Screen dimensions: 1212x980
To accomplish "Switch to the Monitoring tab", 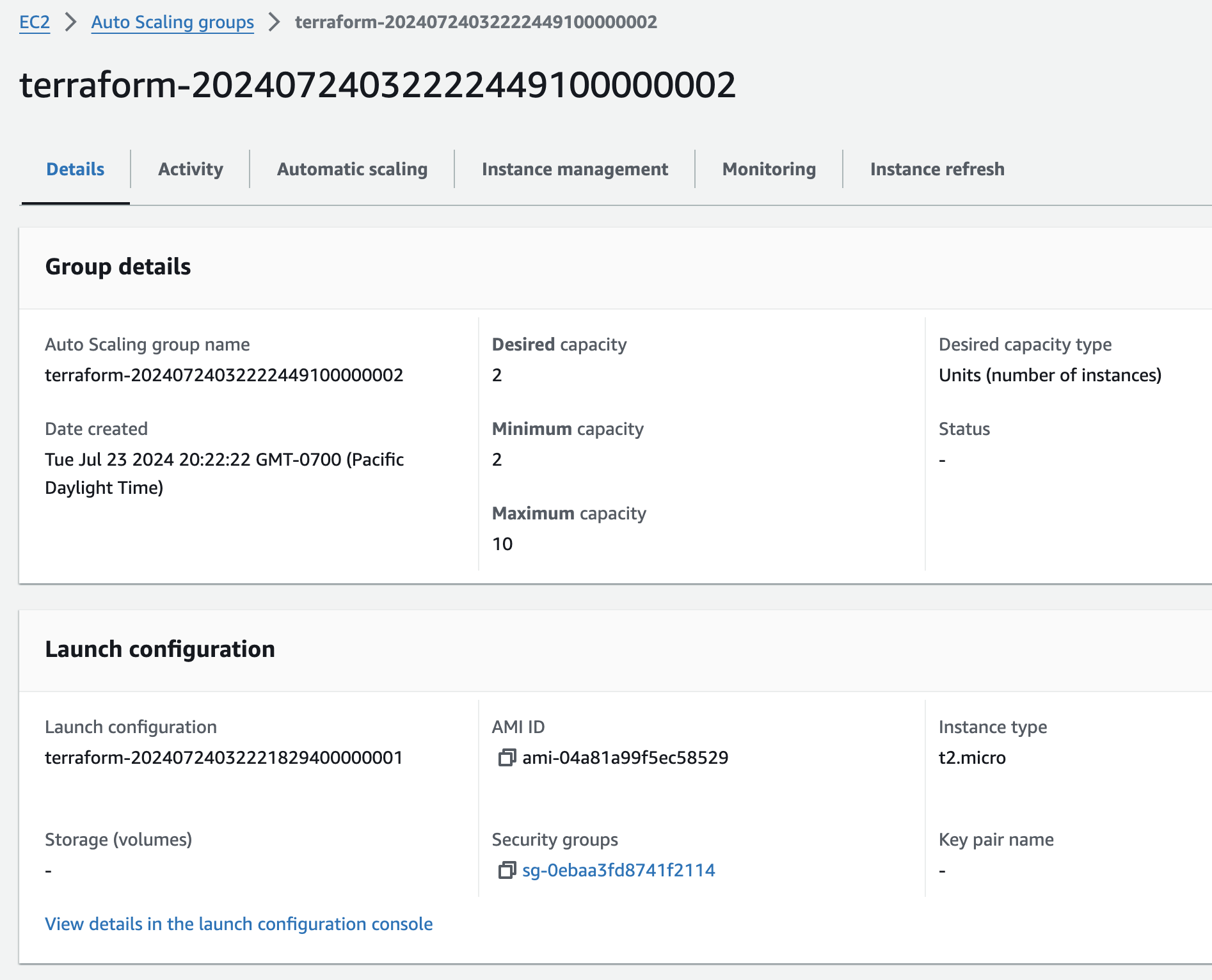I will (769, 170).
